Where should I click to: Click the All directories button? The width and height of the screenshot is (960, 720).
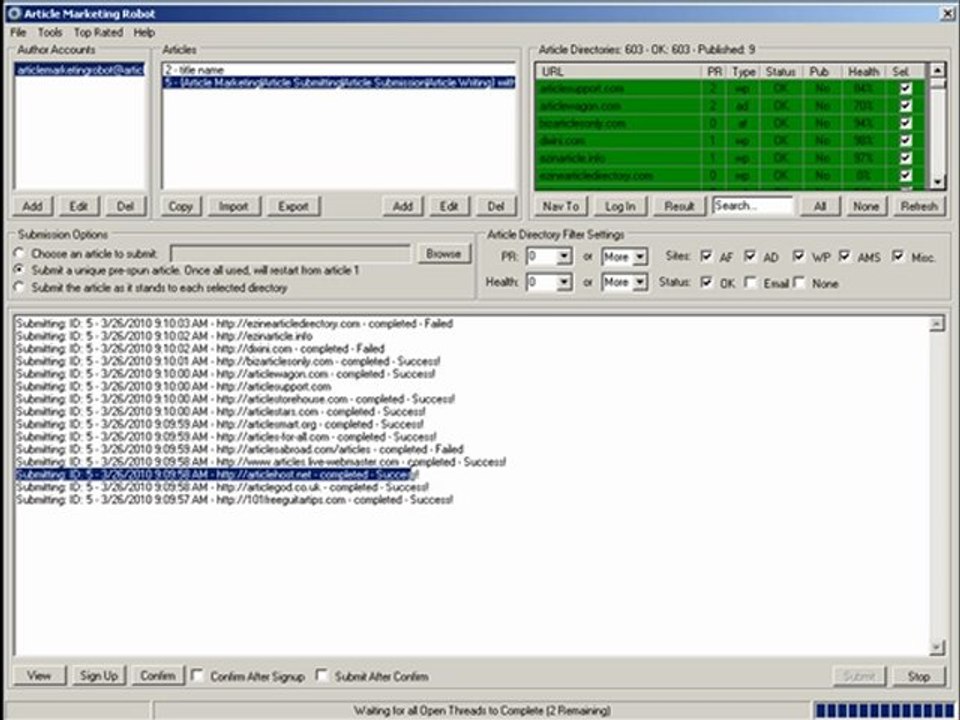click(820, 206)
